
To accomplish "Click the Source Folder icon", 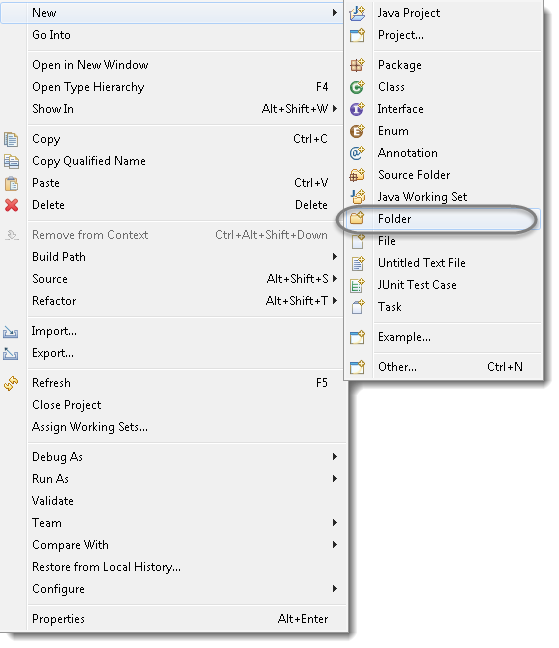I will pos(357,175).
